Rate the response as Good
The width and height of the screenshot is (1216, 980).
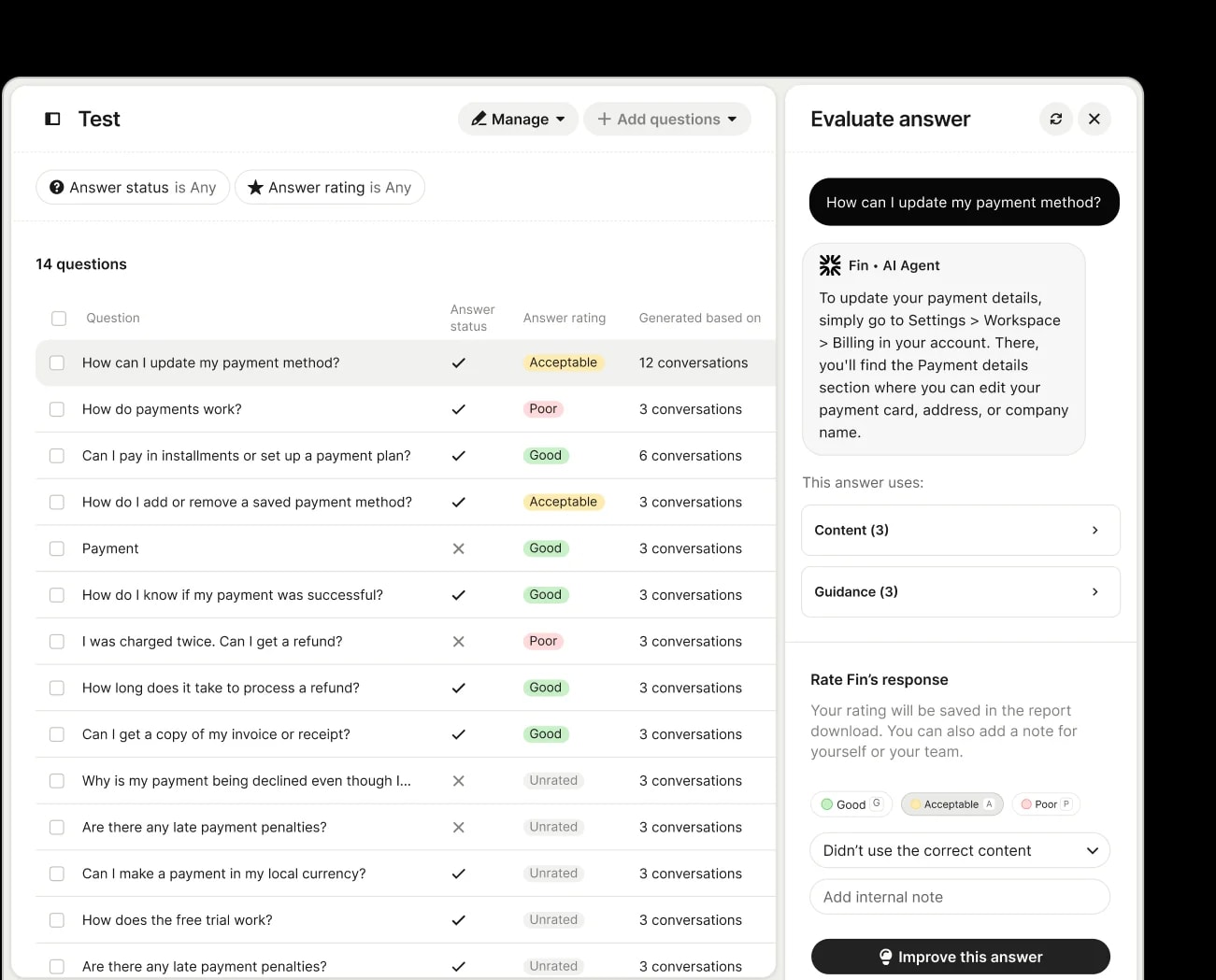851,804
